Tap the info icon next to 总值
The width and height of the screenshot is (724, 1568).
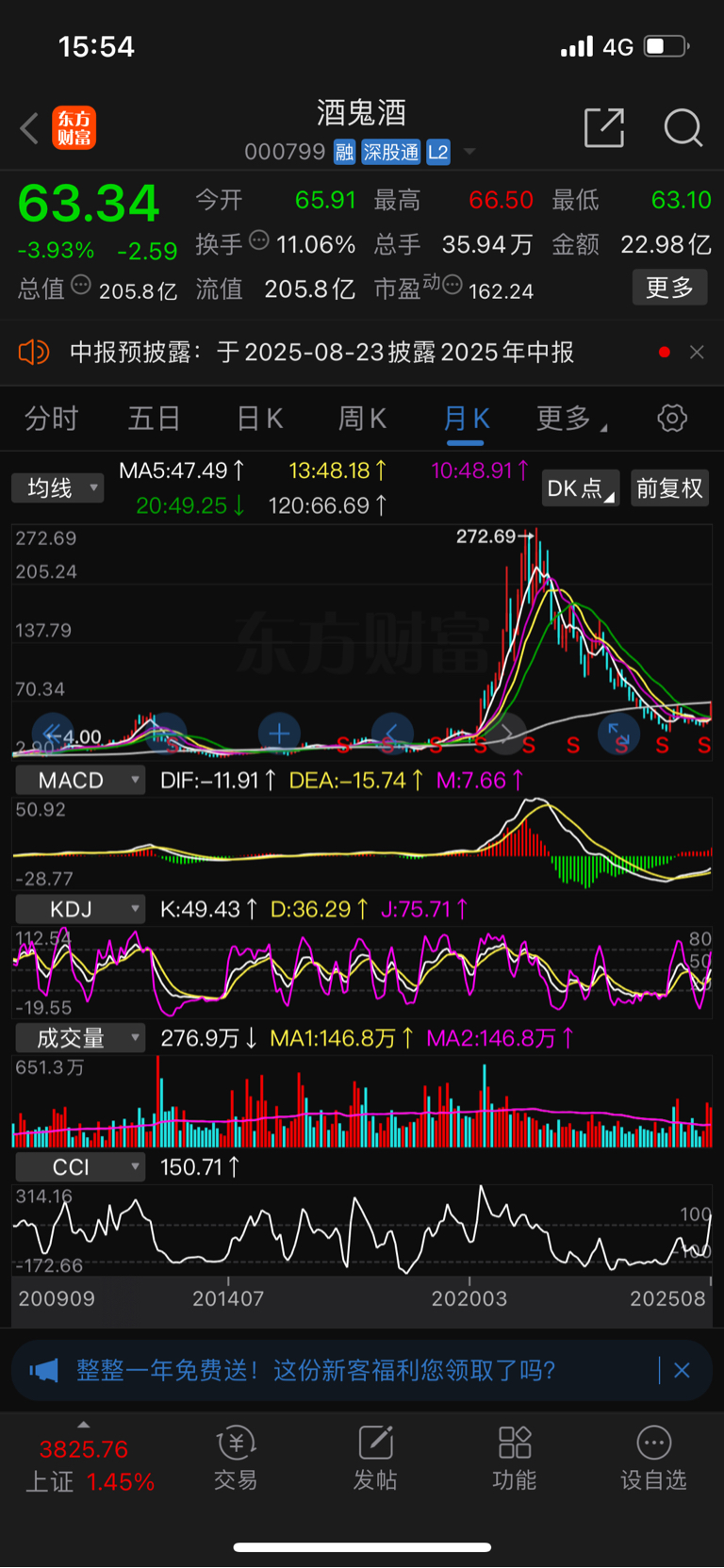click(81, 284)
